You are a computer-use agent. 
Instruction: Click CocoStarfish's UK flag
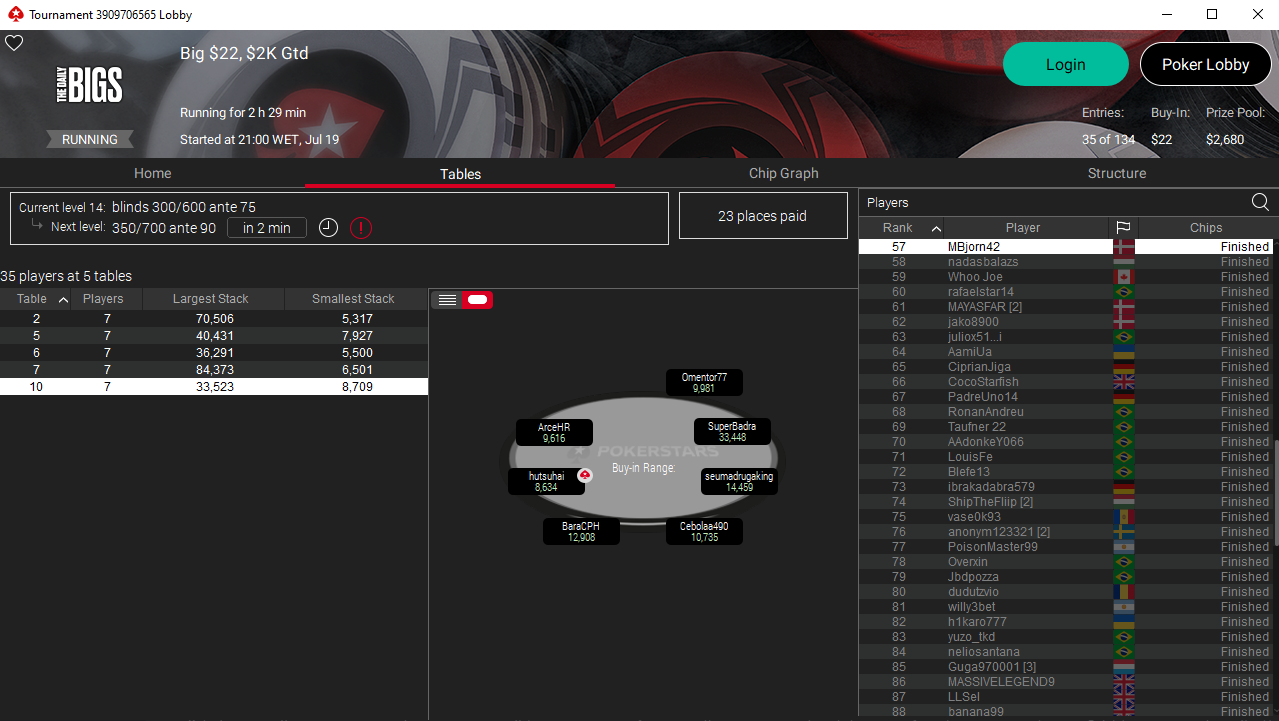coord(1124,382)
